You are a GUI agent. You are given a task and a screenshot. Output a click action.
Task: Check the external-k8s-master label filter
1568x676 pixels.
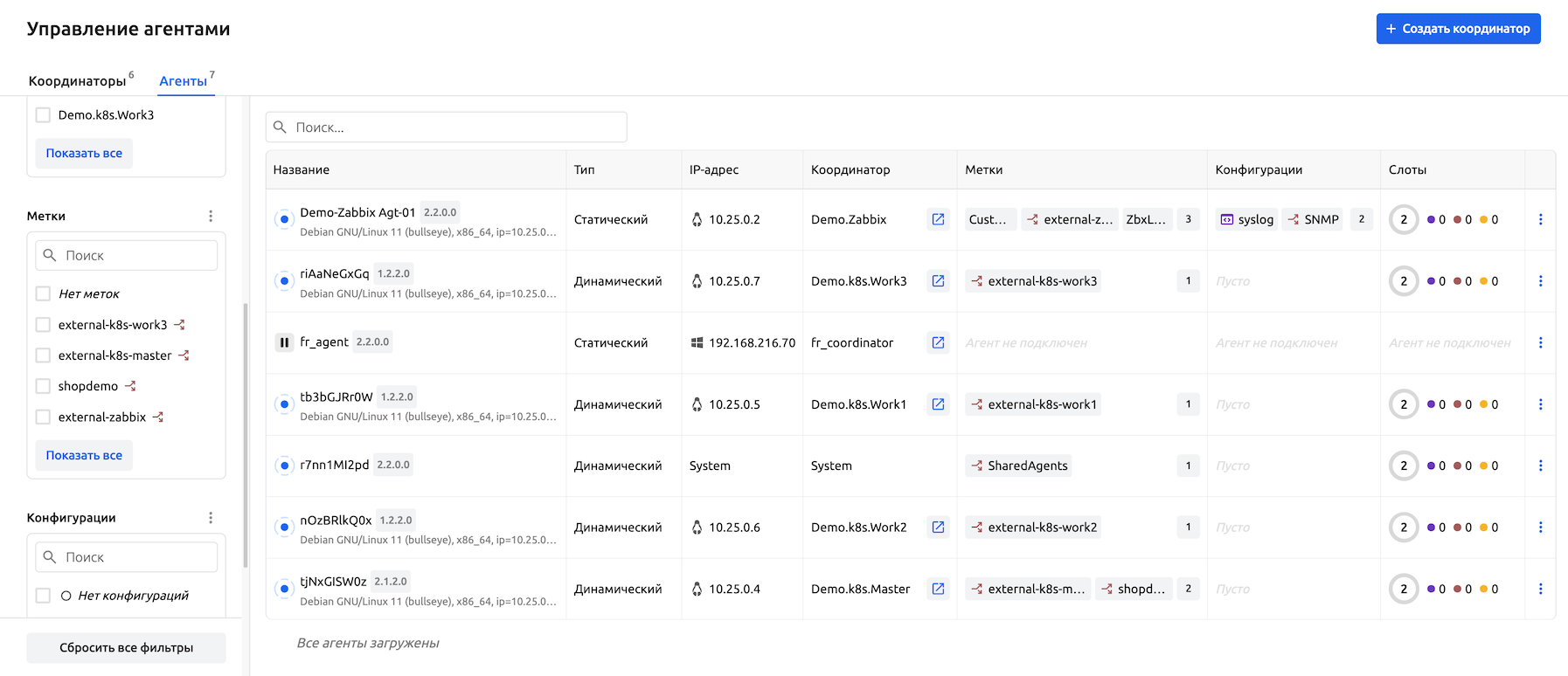coord(43,355)
